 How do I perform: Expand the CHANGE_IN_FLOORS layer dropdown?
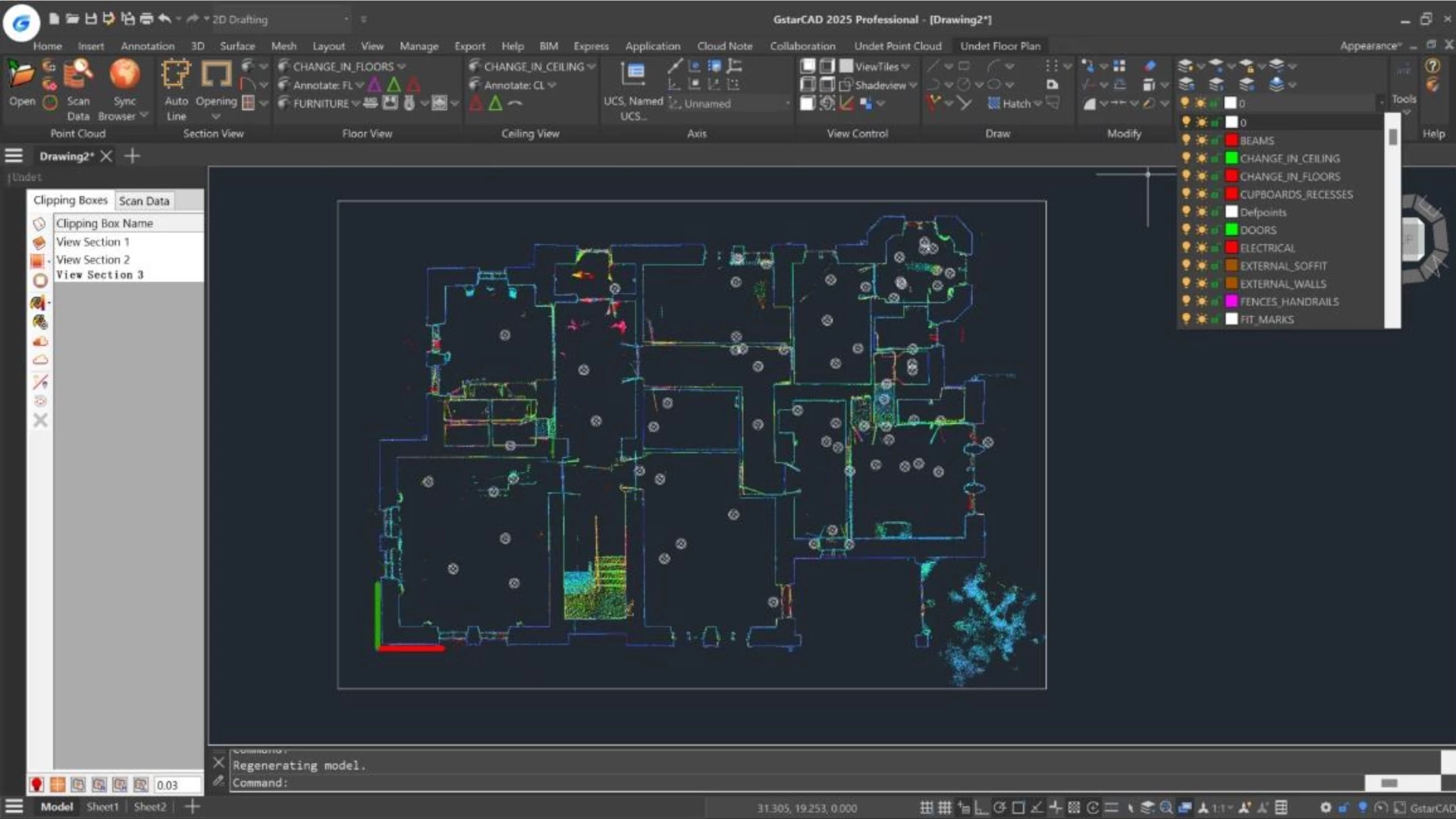[x=401, y=67]
